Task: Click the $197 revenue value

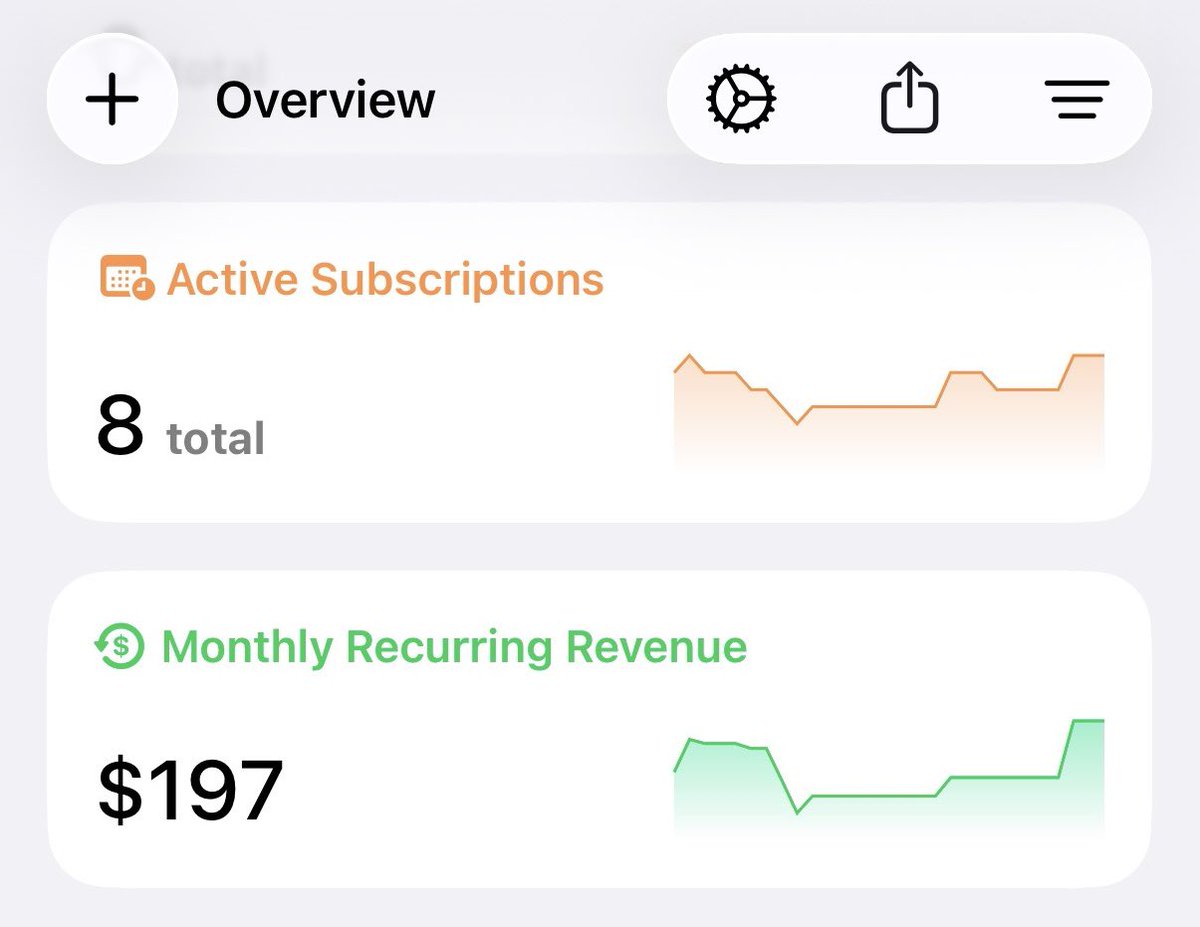Action: coord(190,790)
